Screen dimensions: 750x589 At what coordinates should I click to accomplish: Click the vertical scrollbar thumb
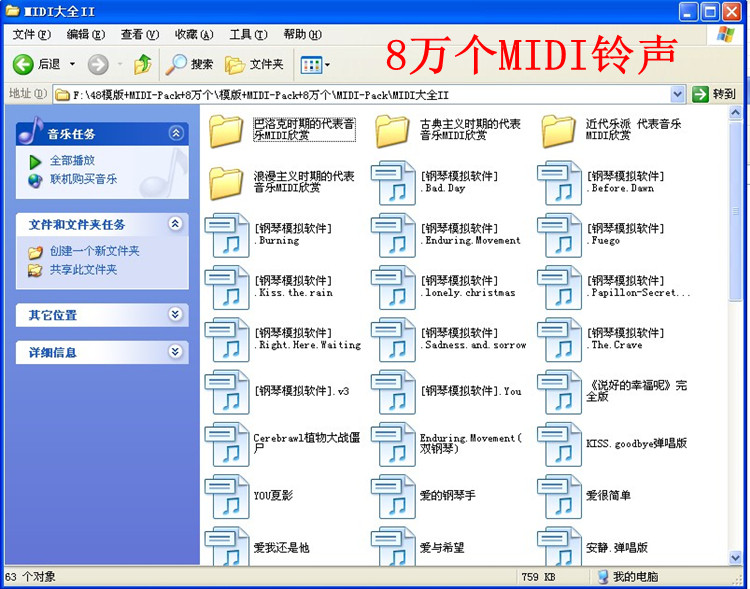736,211
